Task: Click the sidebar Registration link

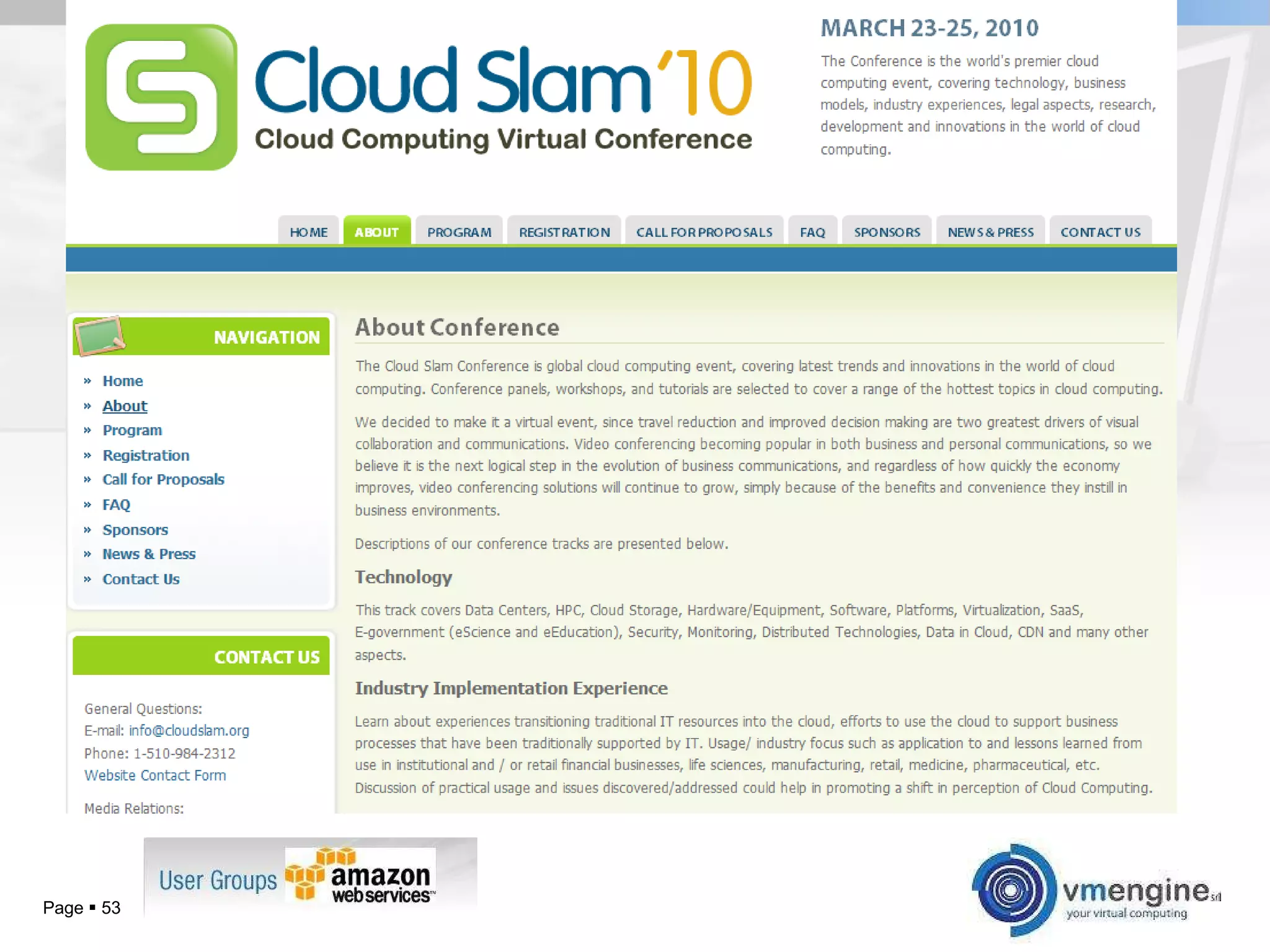Action: (146, 456)
